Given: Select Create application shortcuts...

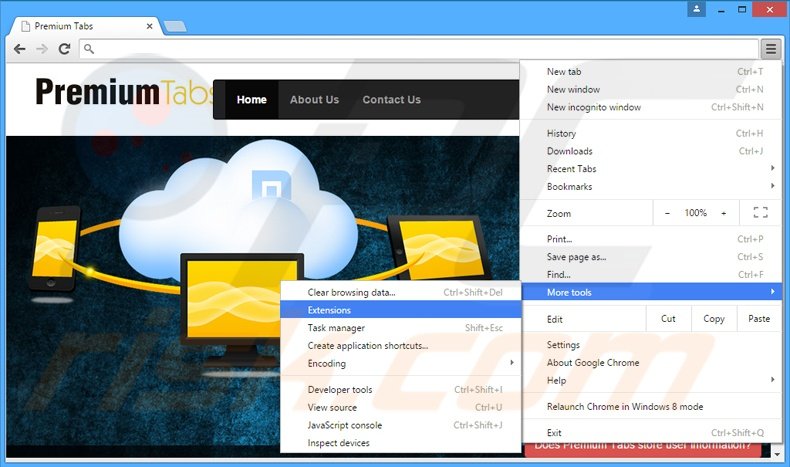Looking at the screenshot, I should pos(401,346).
